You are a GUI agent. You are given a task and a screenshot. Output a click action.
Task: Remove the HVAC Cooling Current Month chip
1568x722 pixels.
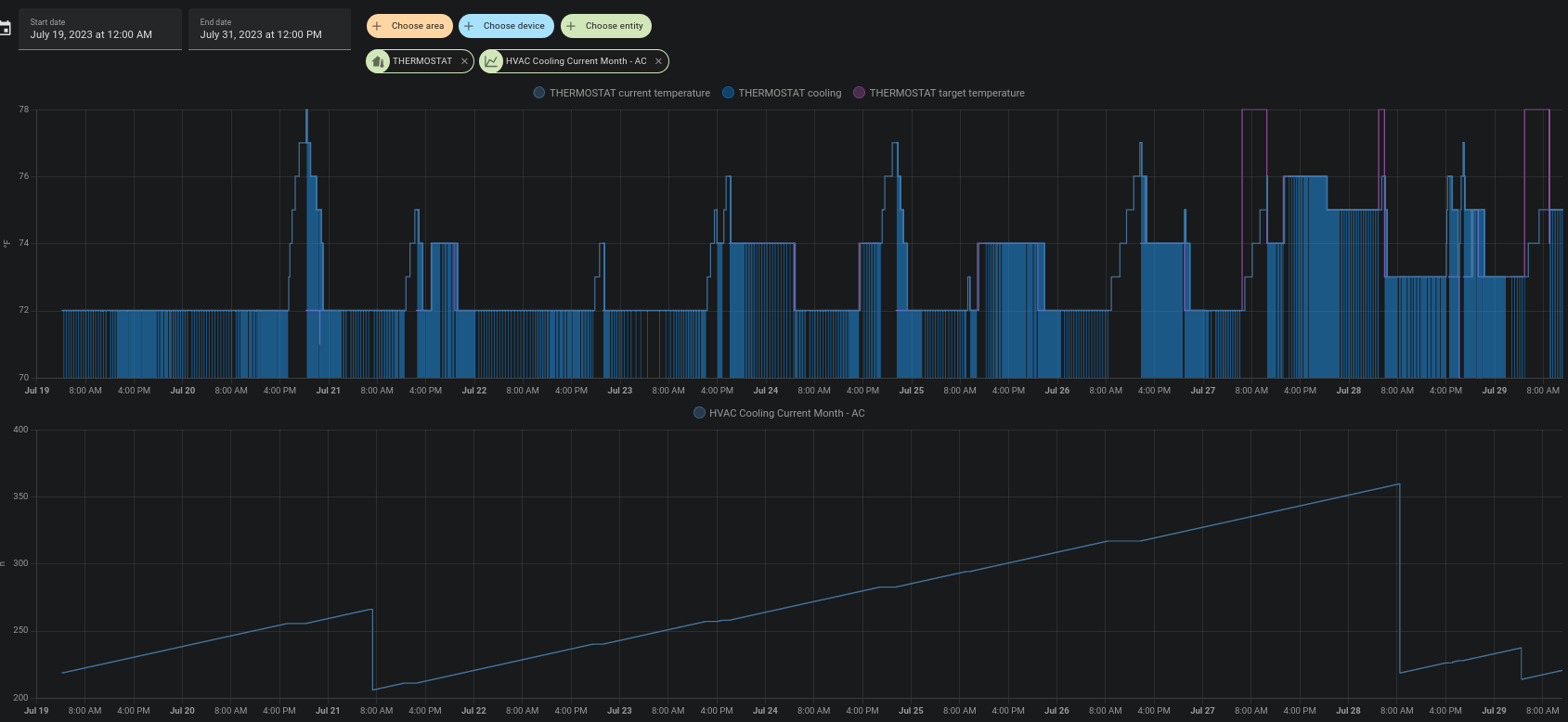tap(658, 61)
